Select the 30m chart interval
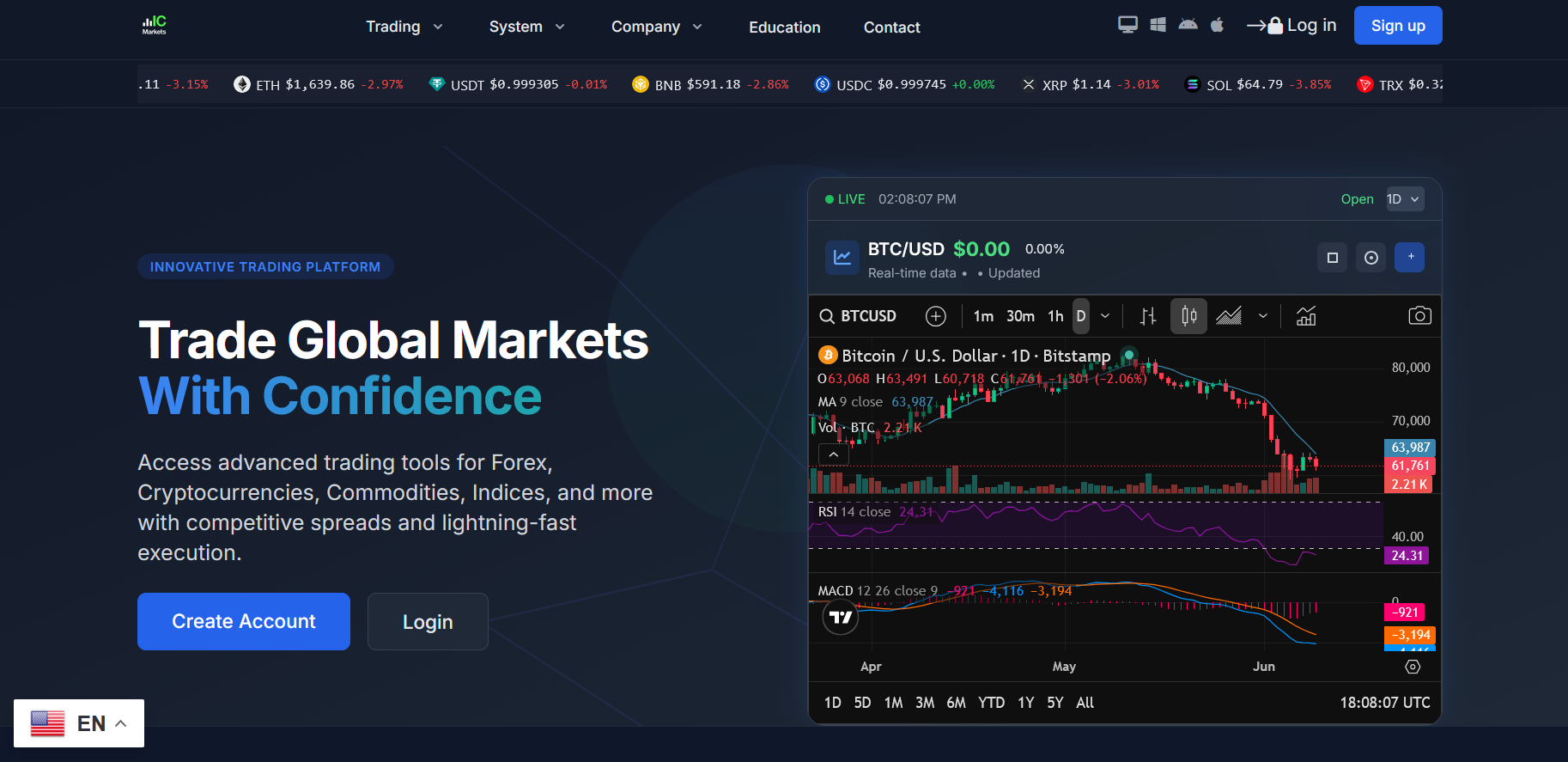Screen dimensions: 1568x762 click(x=1020, y=316)
